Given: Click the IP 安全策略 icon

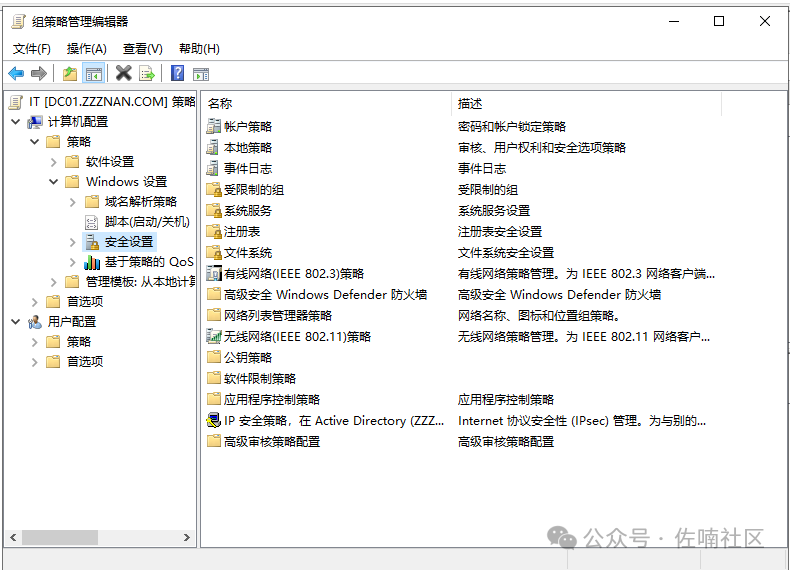Looking at the screenshot, I should pos(214,420).
